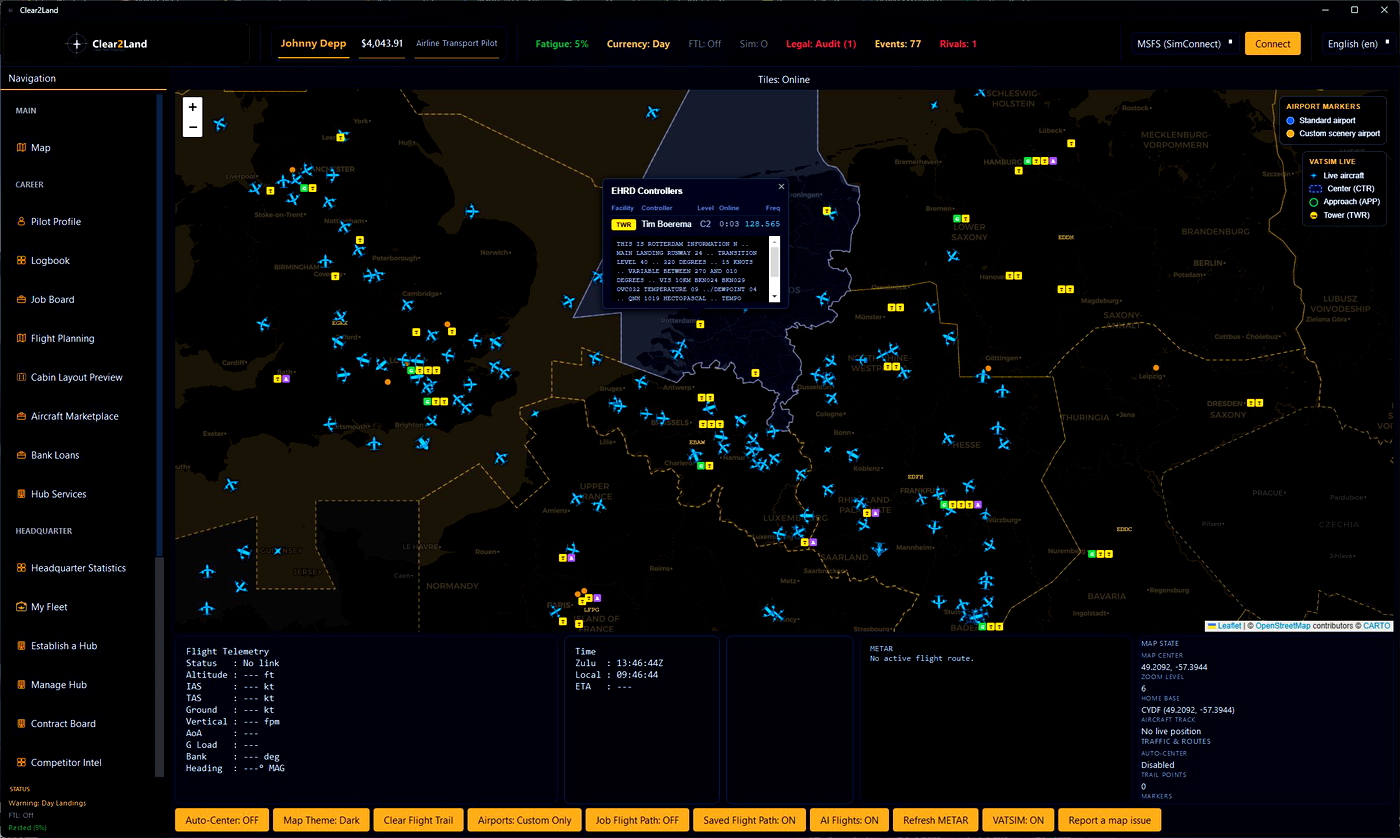Click the Sim: O status indicator
This screenshot has width=1400, height=838.
click(x=754, y=44)
